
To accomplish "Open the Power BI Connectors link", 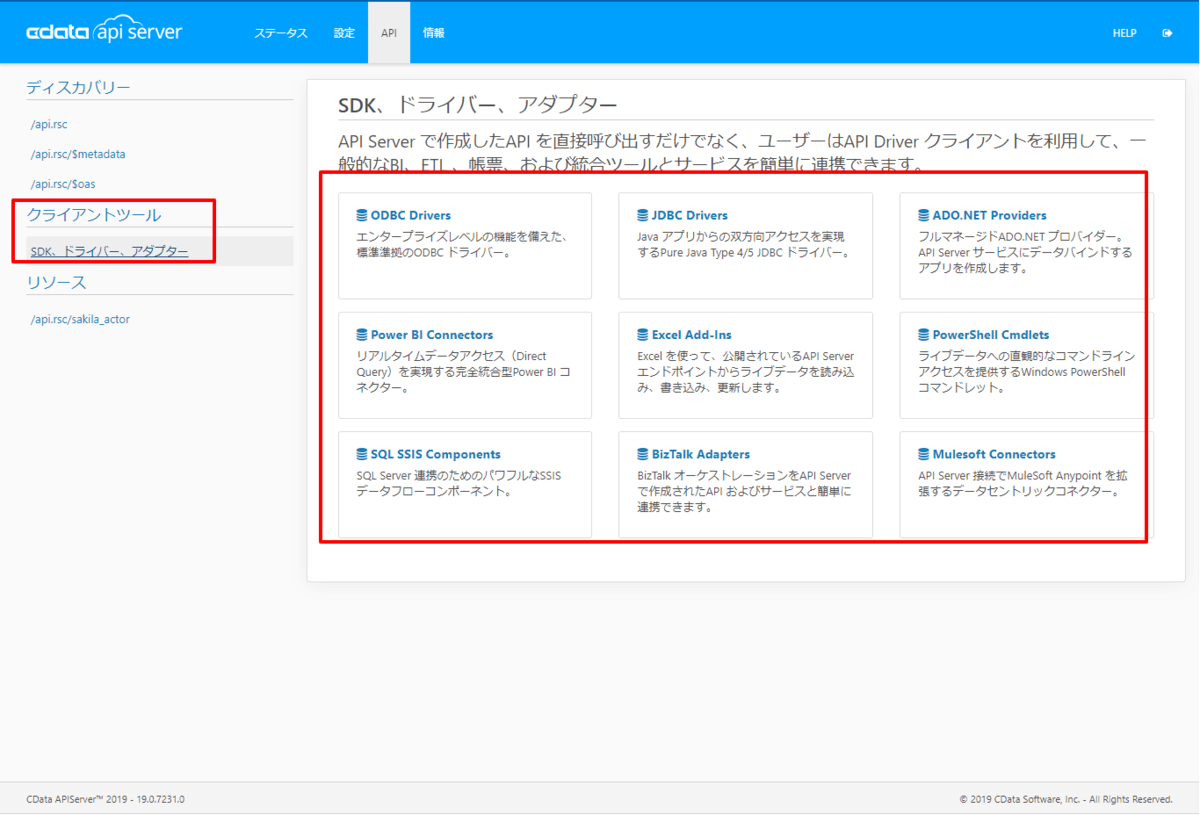I will click(432, 335).
